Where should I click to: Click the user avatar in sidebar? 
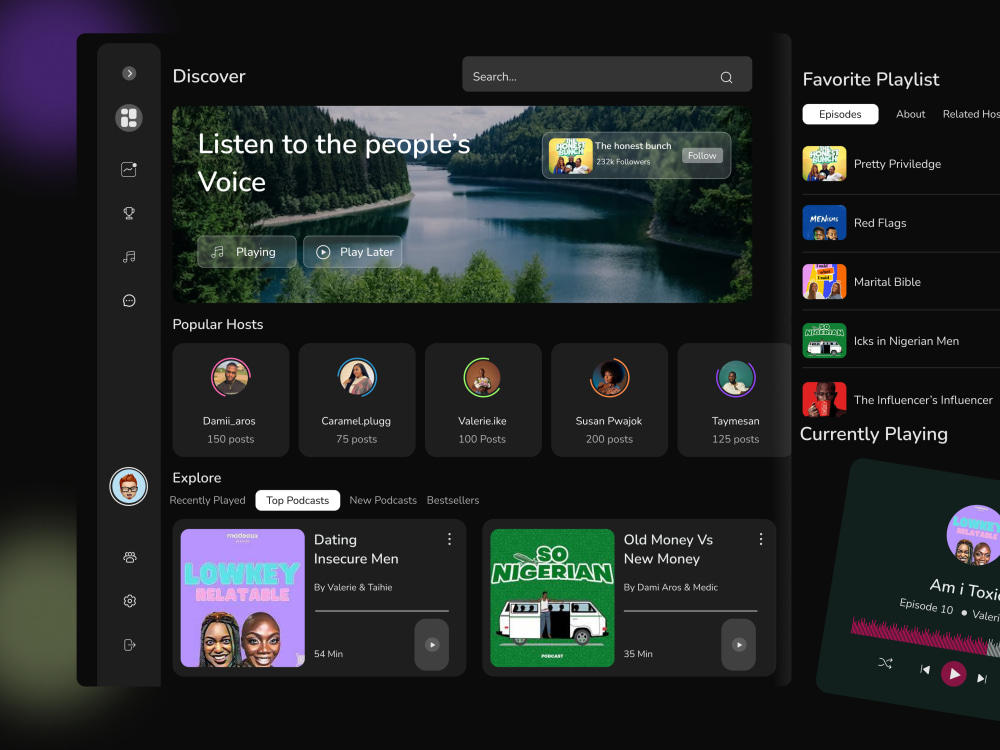(x=129, y=487)
